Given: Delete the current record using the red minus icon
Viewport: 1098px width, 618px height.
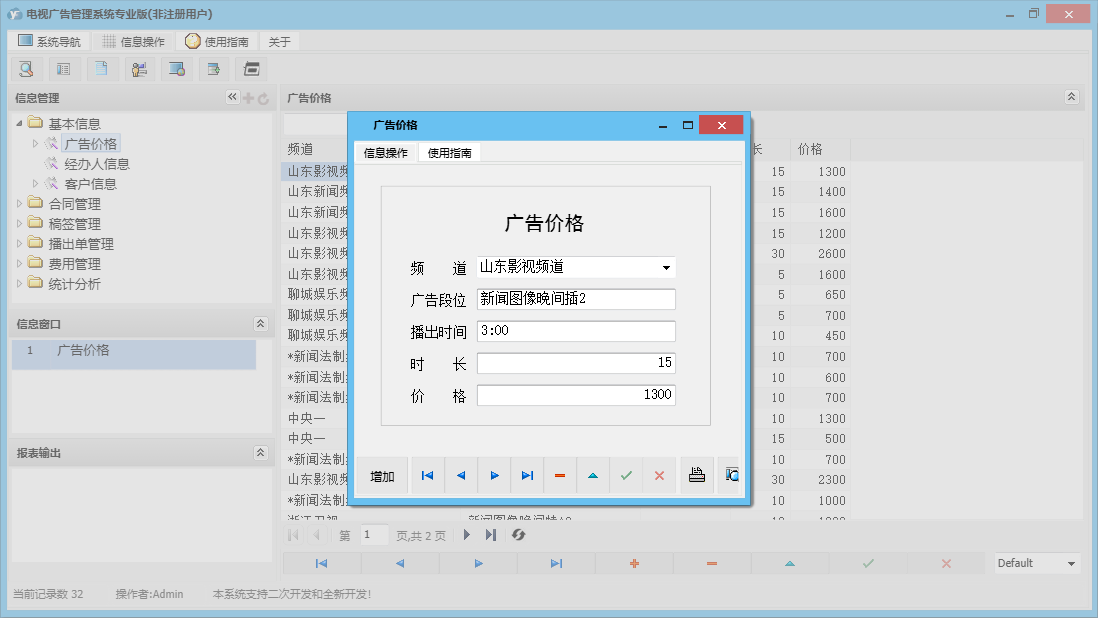Looking at the screenshot, I should pyautogui.click(x=560, y=475).
